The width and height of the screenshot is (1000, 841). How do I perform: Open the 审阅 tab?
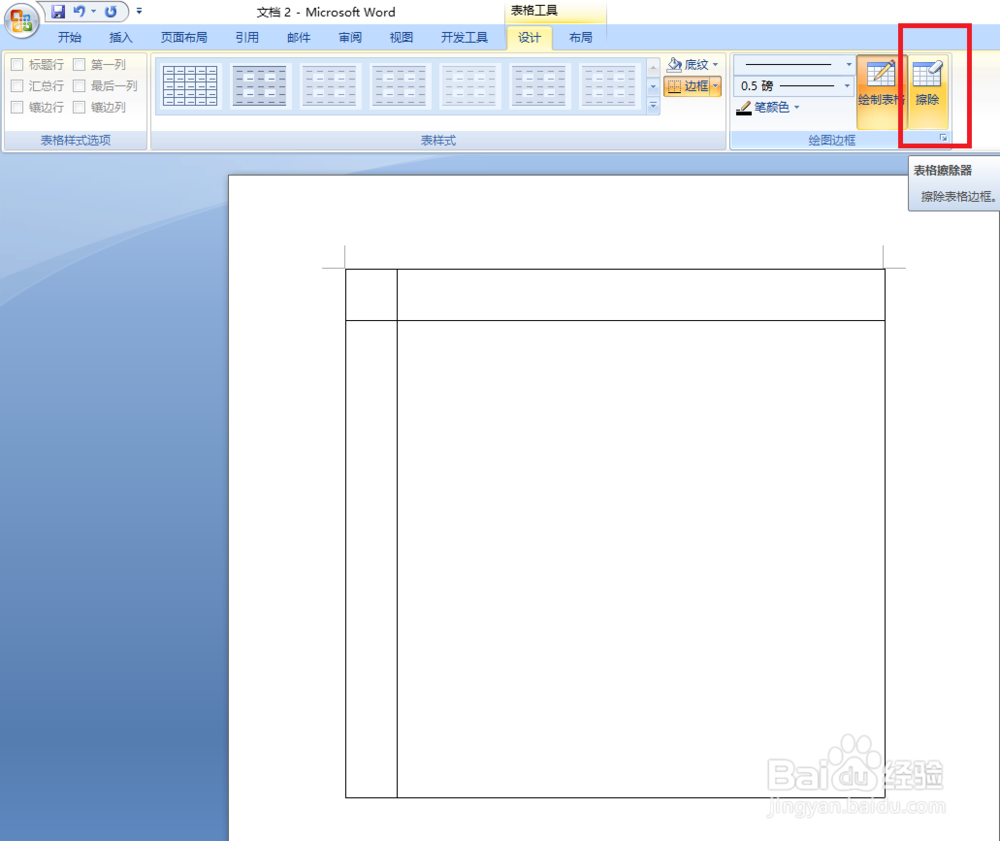(350, 38)
